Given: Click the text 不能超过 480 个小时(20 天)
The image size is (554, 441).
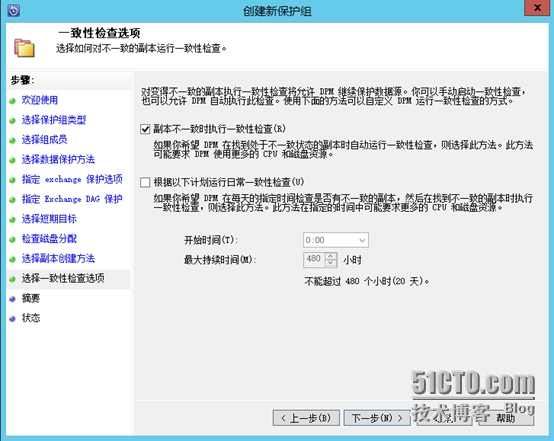Looking at the screenshot, I should tap(367, 281).
